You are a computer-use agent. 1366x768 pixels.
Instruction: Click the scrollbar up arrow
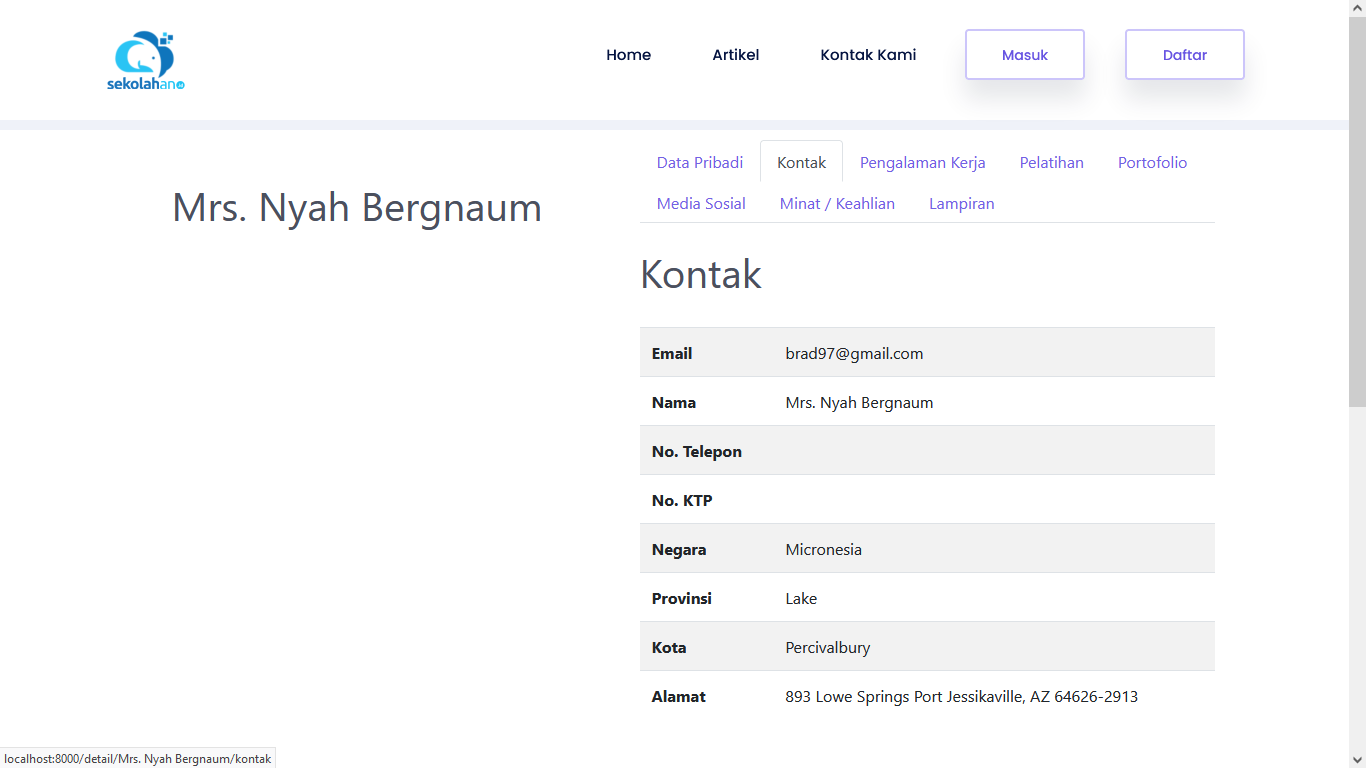point(1357,8)
